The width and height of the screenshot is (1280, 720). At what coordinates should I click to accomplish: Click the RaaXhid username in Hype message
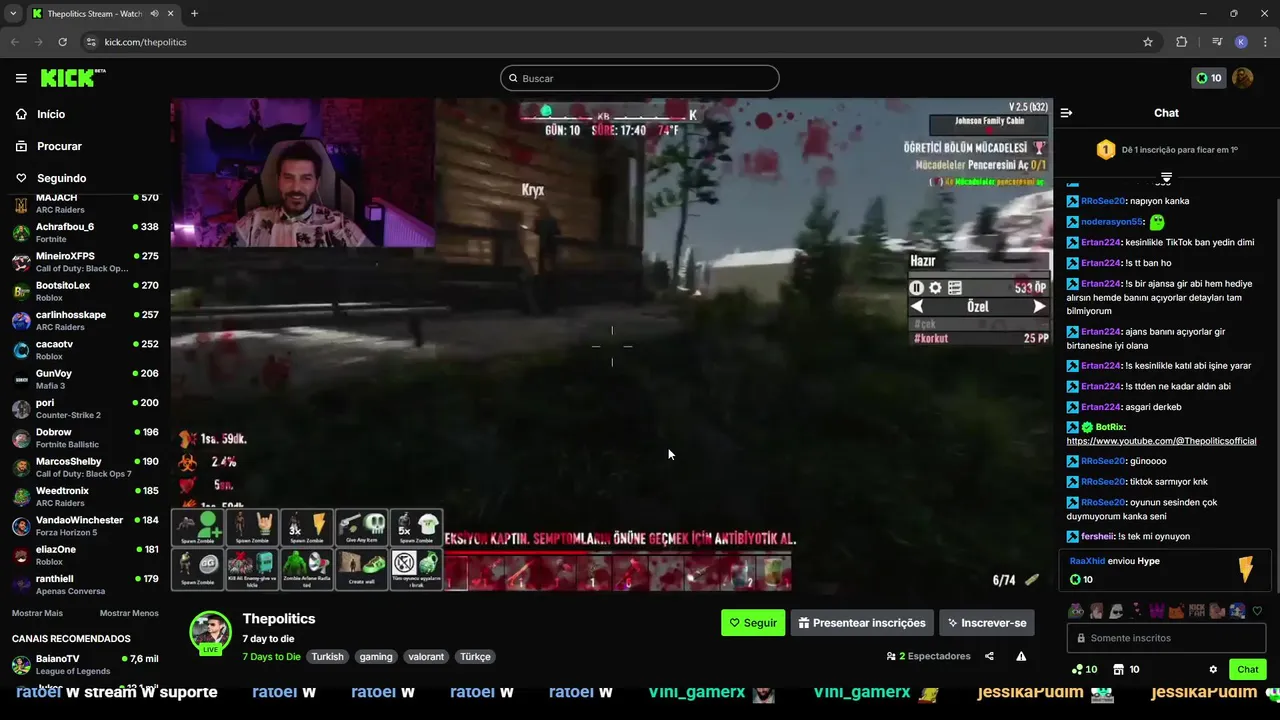[x=1087, y=561]
